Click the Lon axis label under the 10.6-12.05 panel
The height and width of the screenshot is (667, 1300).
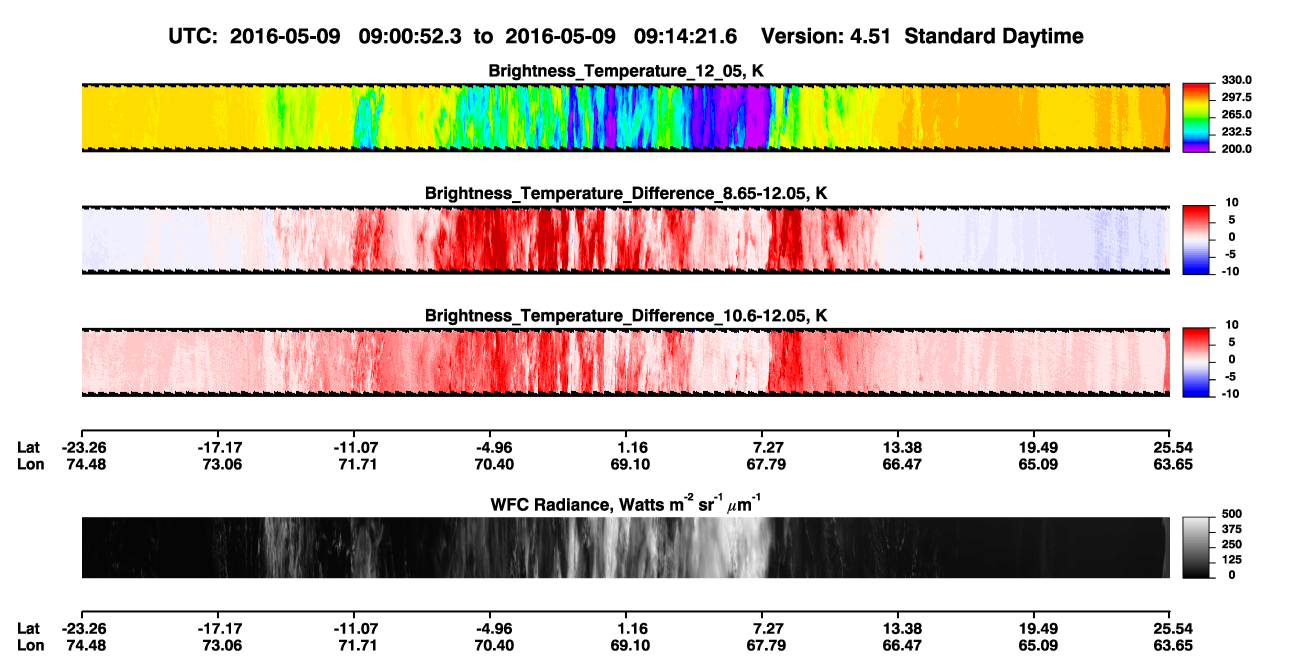coord(30,464)
